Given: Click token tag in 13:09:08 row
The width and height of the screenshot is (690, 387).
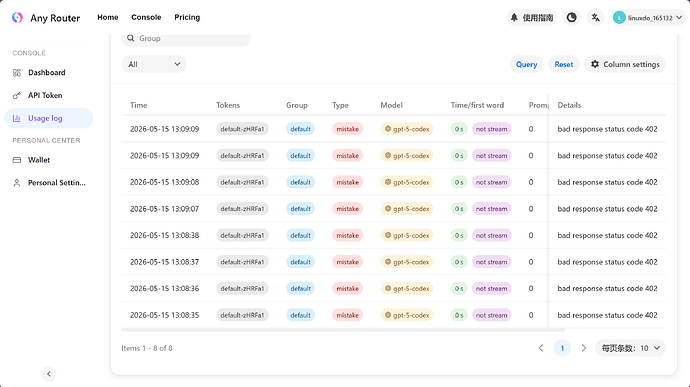Looking at the screenshot, I should [x=242, y=182].
